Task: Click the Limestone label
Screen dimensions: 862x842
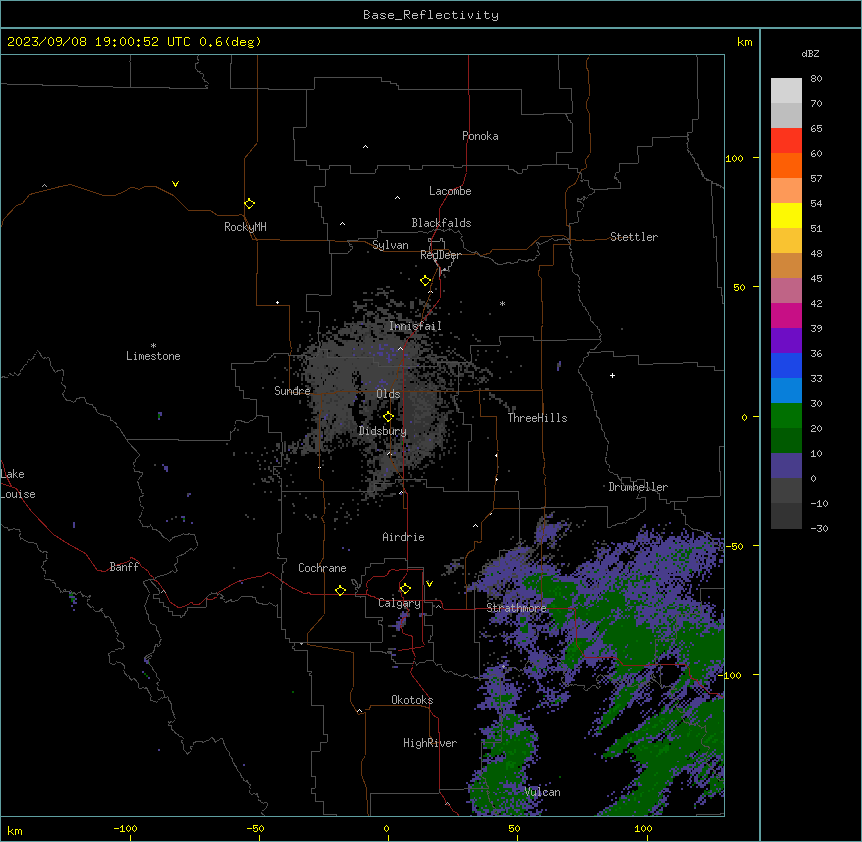Action: (x=153, y=356)
